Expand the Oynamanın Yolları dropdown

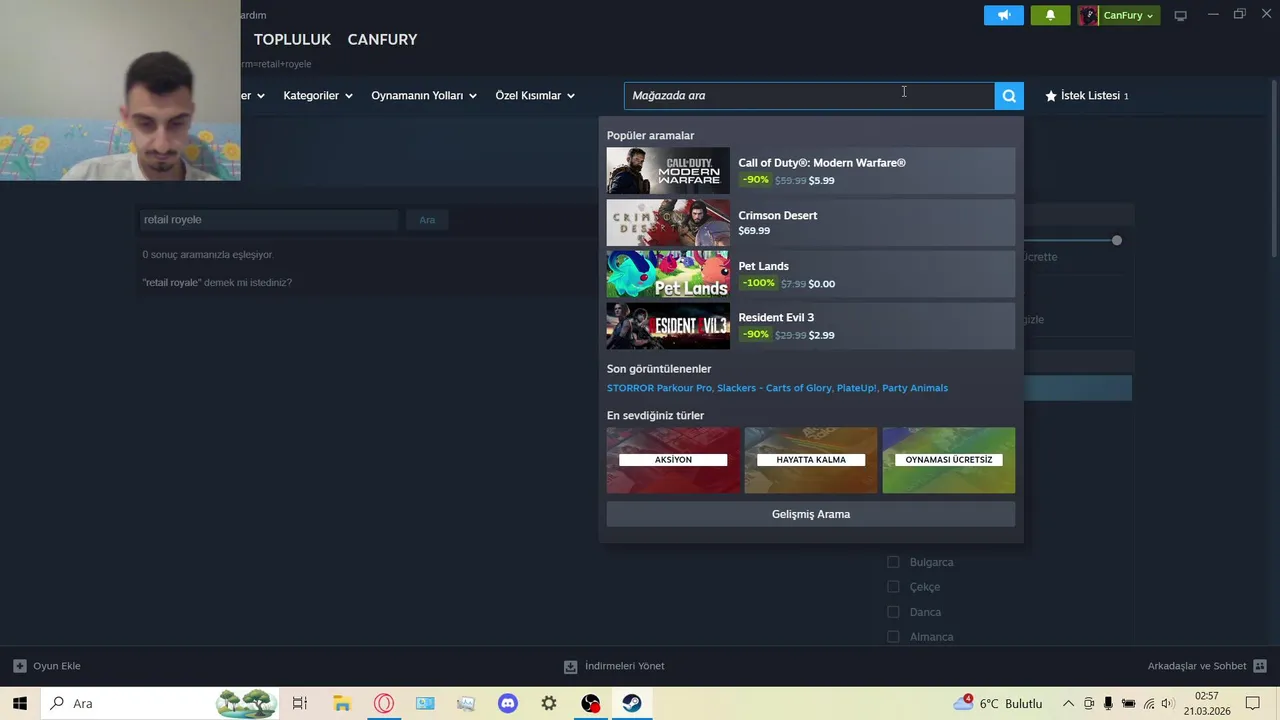click(424, 96)
